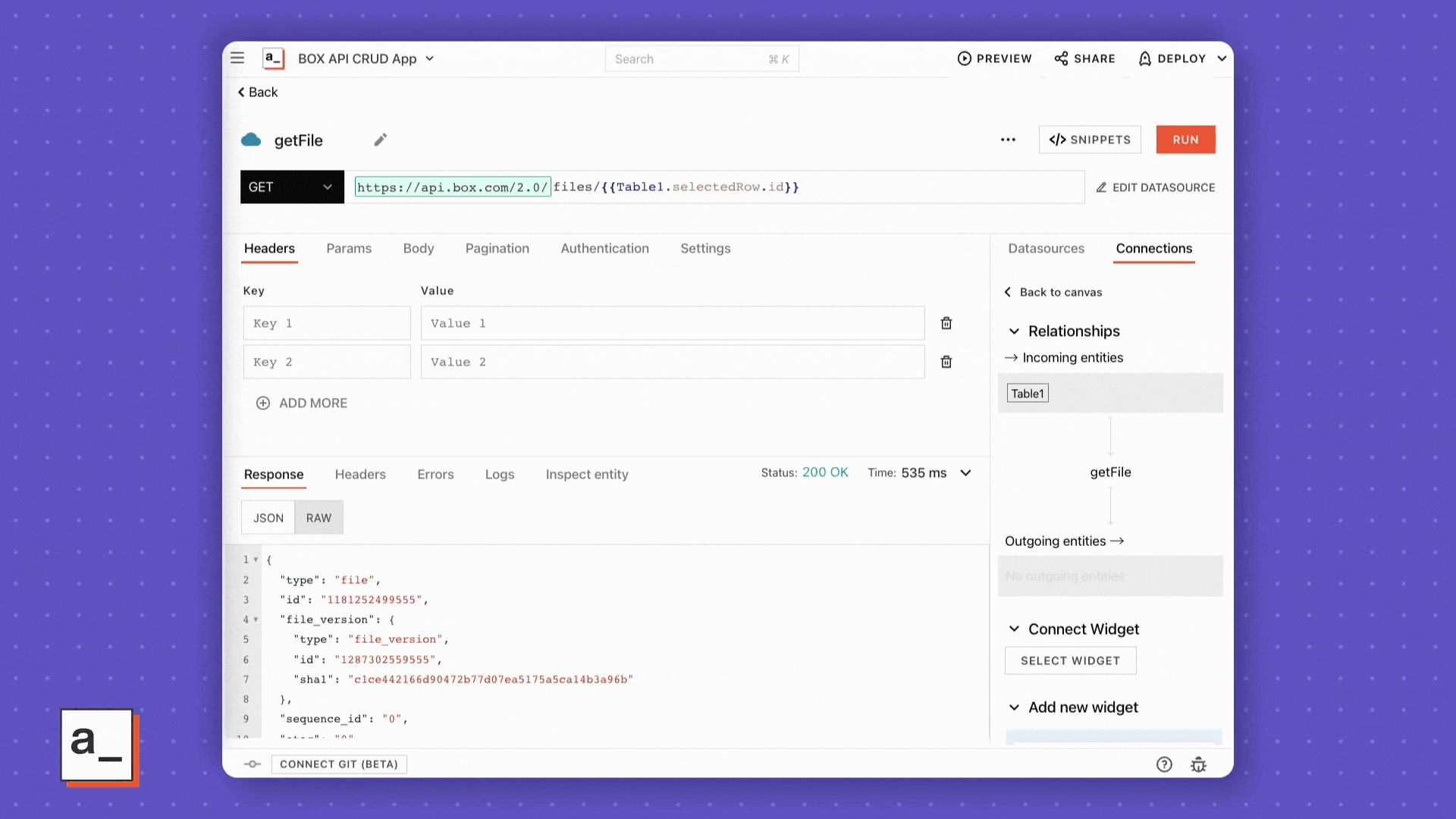
Task: Open the SNIPPETS button
Action: coord(1090,140)
